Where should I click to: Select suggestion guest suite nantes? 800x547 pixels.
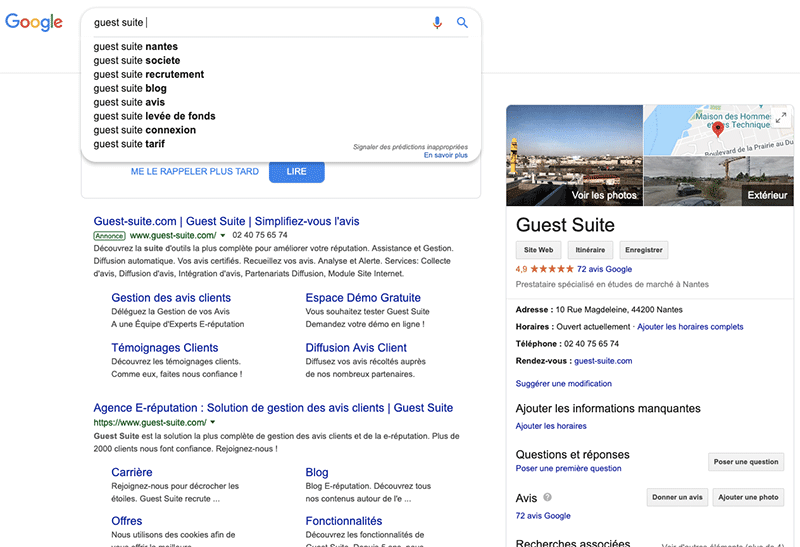tap(136, 46)
